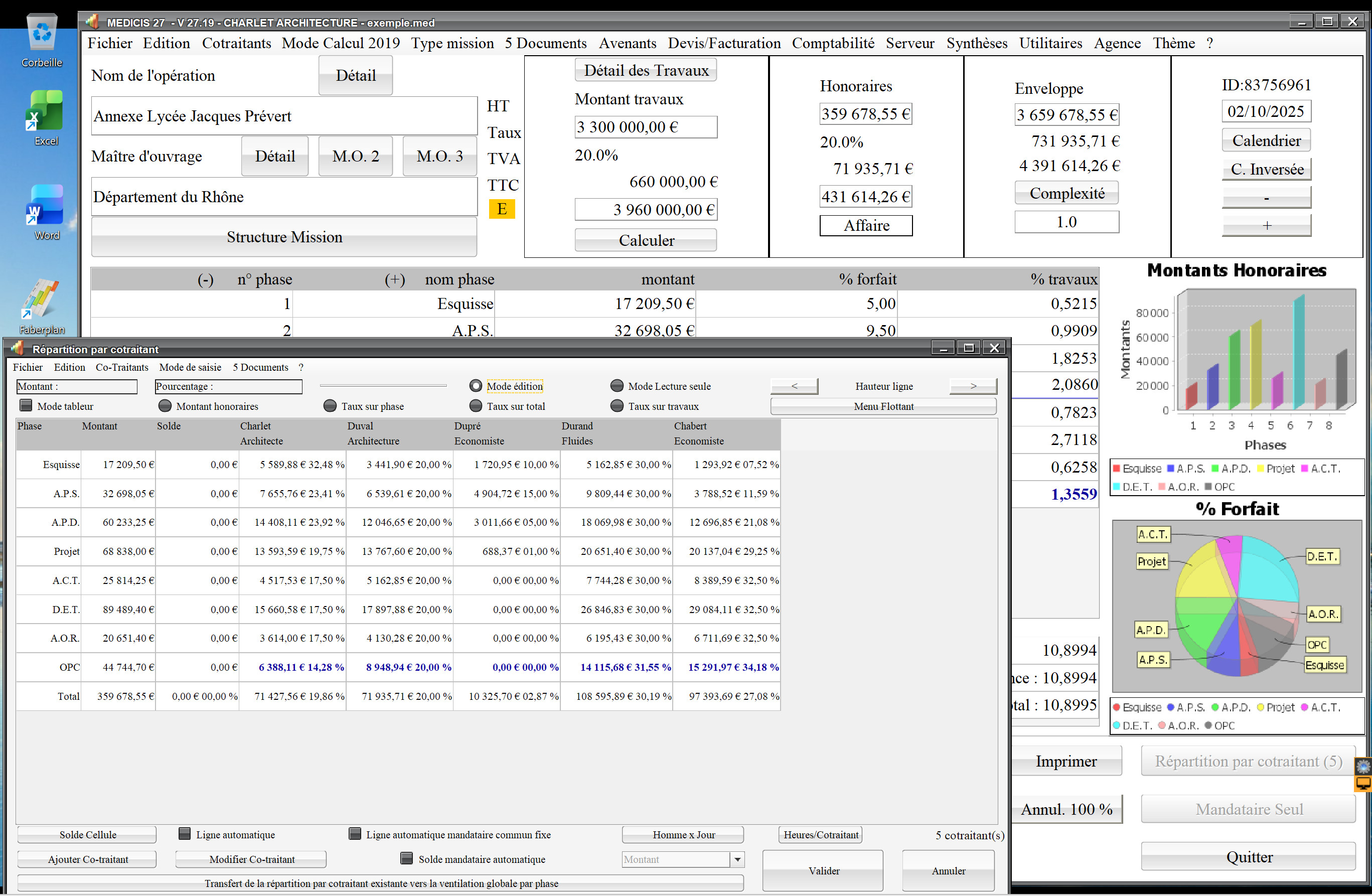Click the yellow E indicator beside TTC
This screenshot has width=1372, height=896.
click(x=502, y=209)
